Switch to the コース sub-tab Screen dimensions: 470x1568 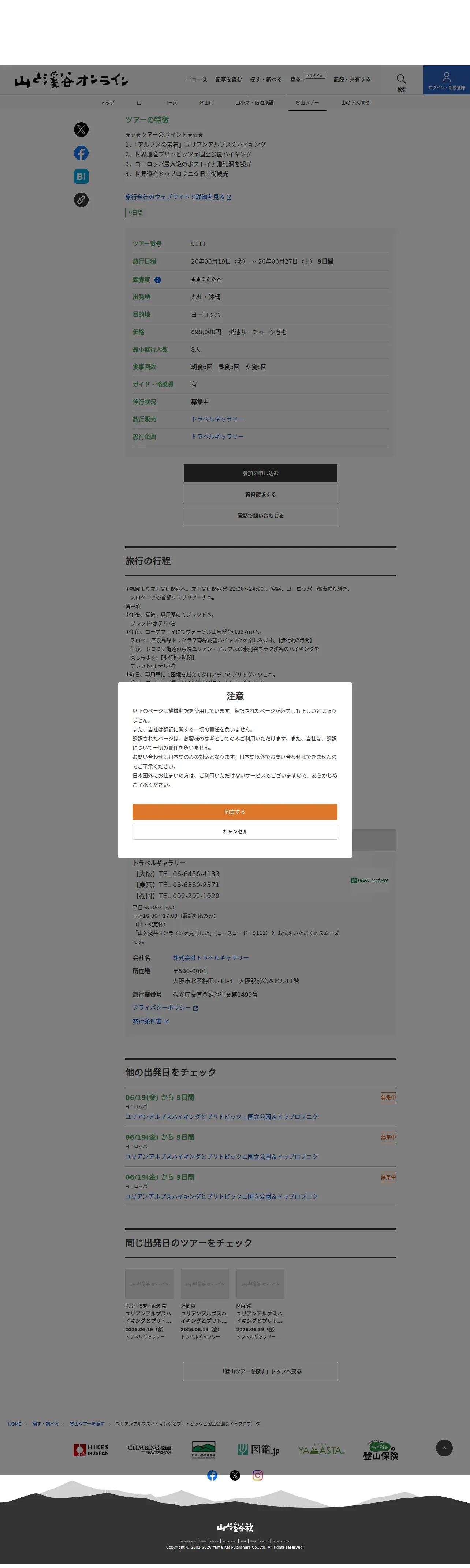click(x=171, y=103)
